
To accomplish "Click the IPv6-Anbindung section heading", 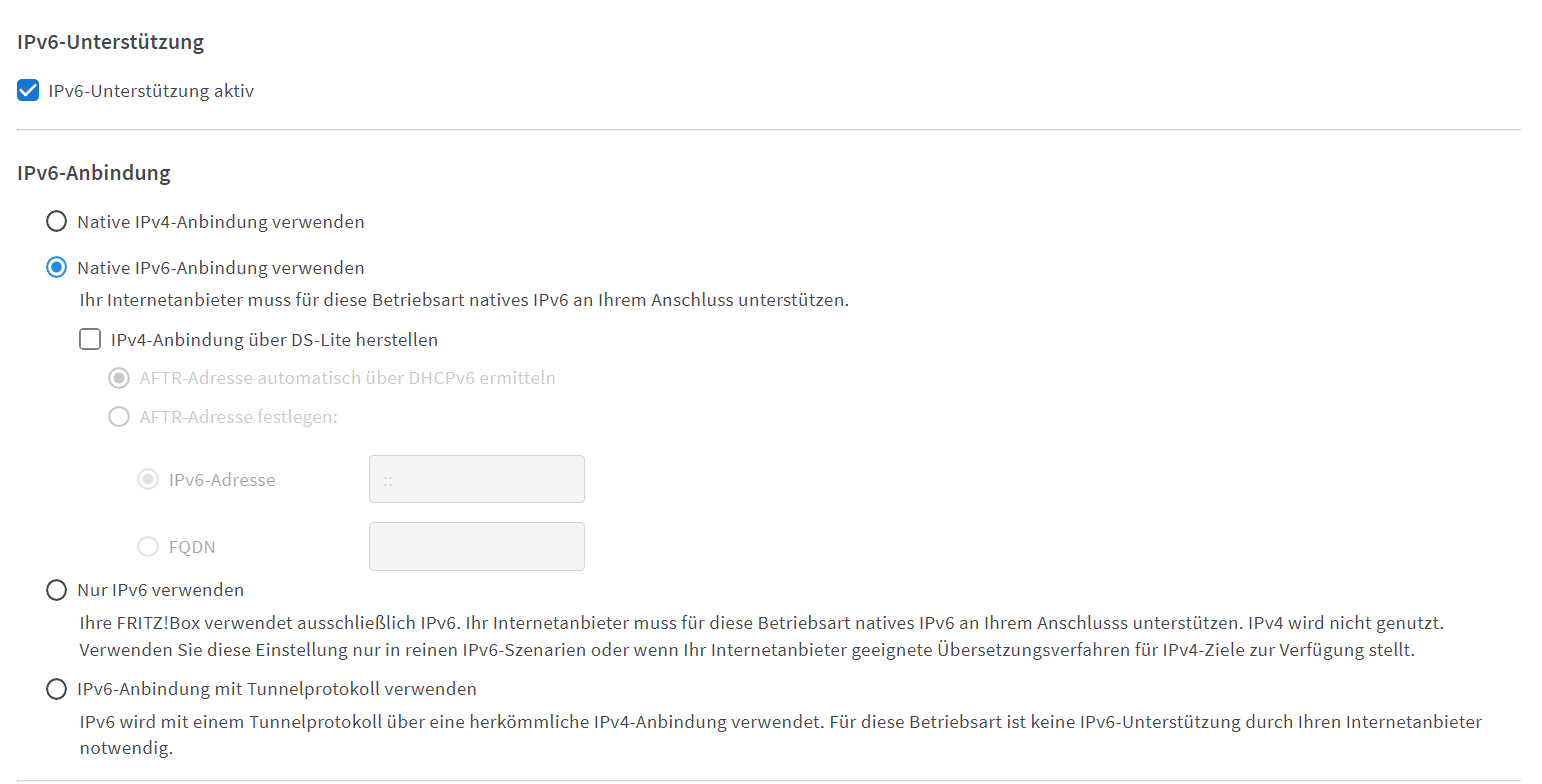I will tap(94, 172).
